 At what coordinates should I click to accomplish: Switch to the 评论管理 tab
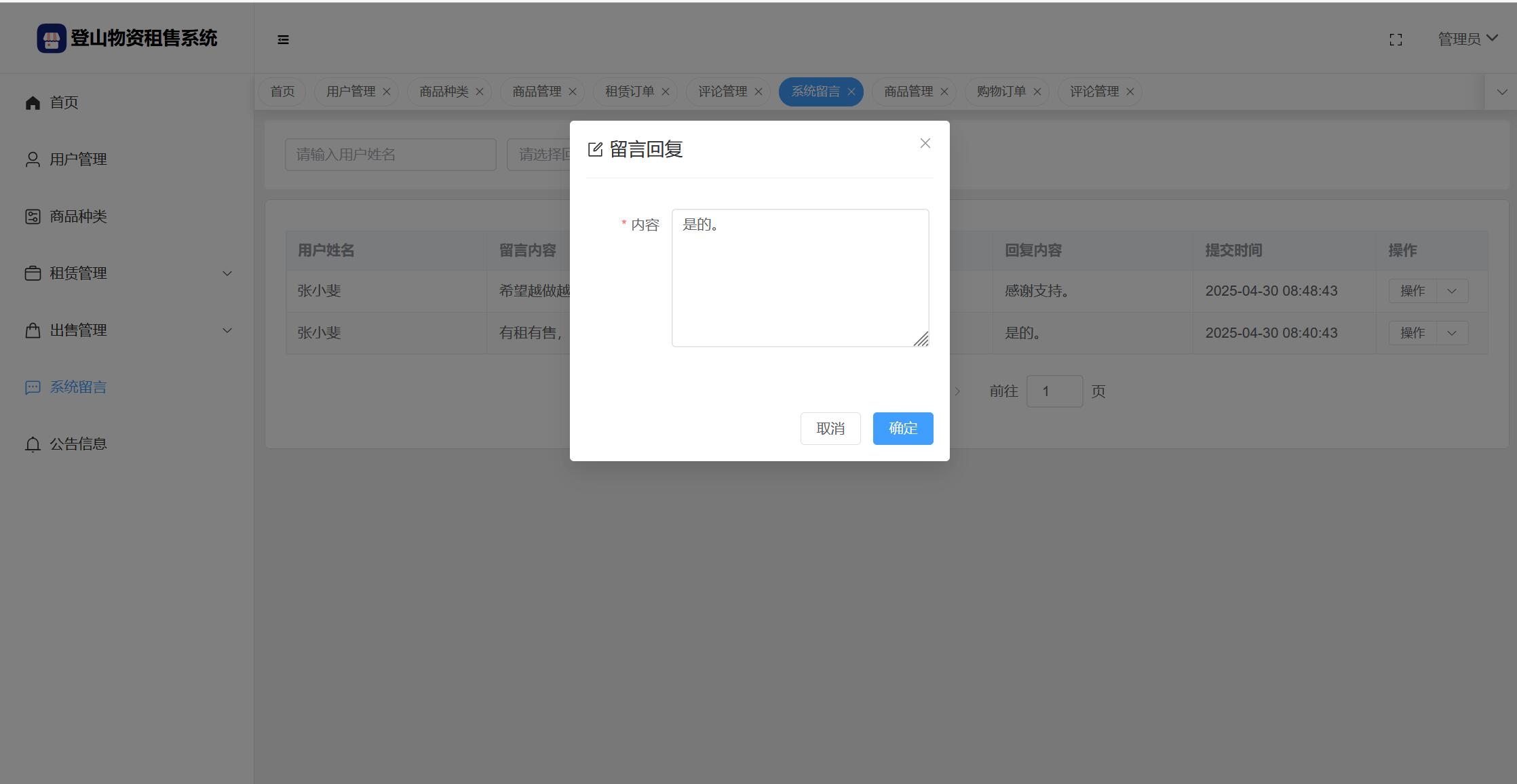[x=722, y=92]
